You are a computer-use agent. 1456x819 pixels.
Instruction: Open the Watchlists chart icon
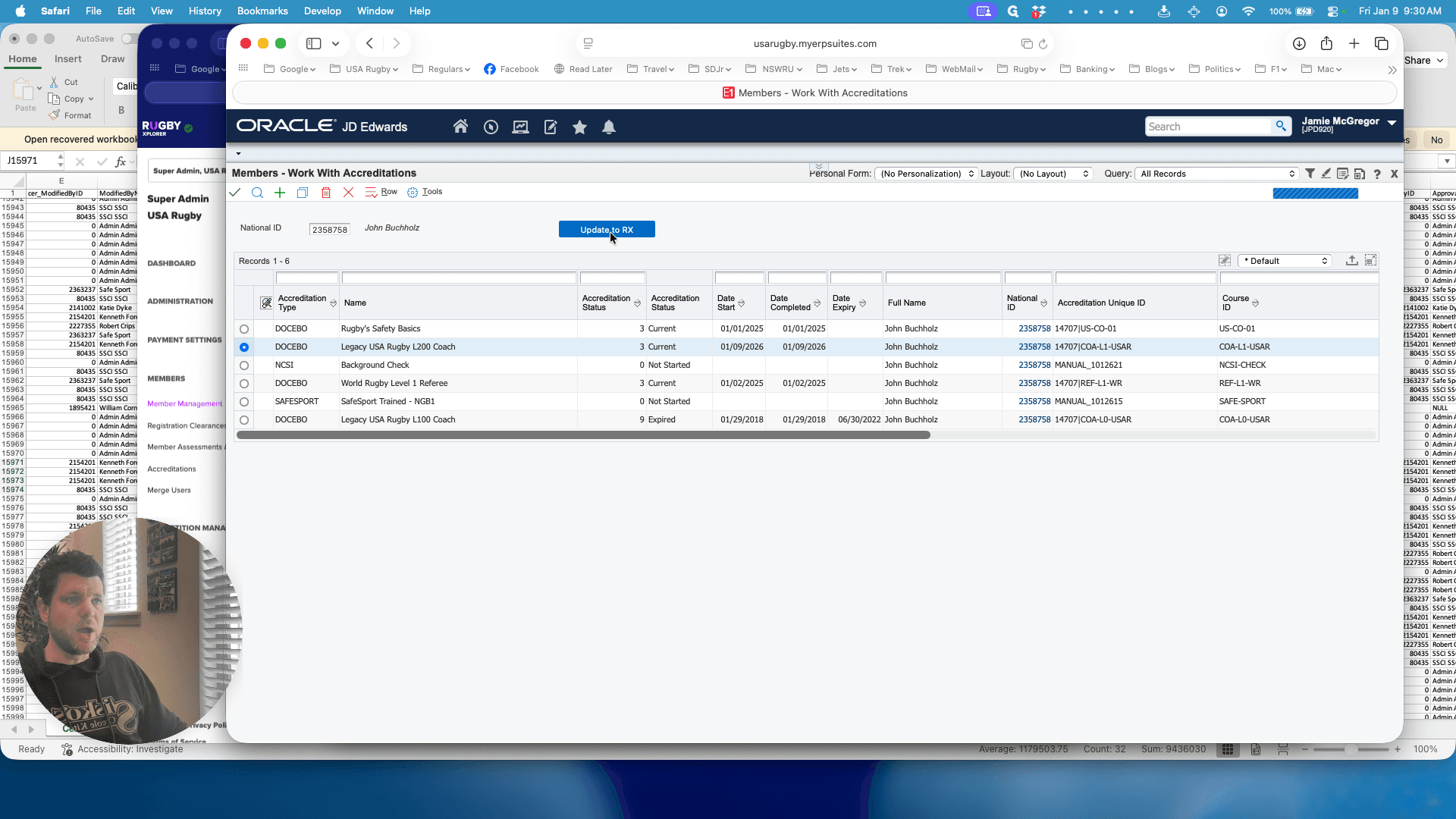click(520, 127)
